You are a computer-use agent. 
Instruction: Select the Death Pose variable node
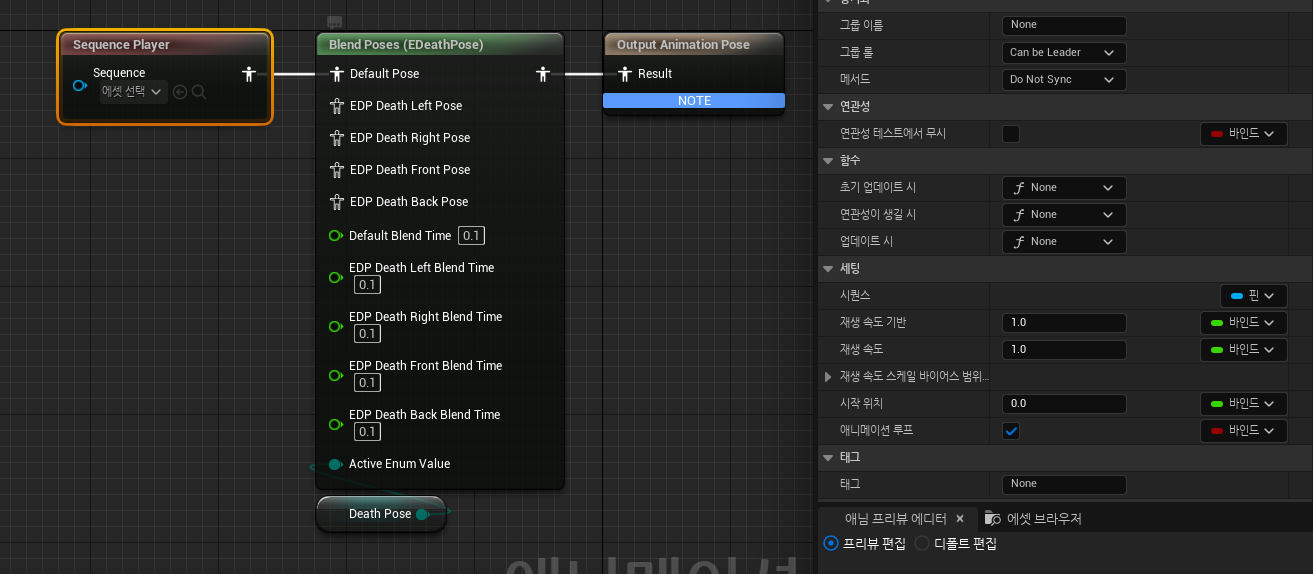pos(380,514)
